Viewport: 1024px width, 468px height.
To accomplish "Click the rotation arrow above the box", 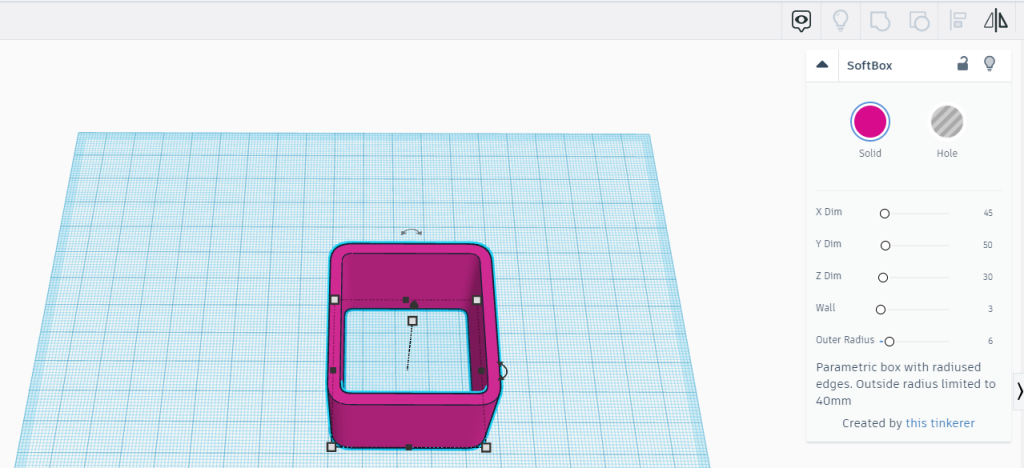I will [x=411, y=232].
